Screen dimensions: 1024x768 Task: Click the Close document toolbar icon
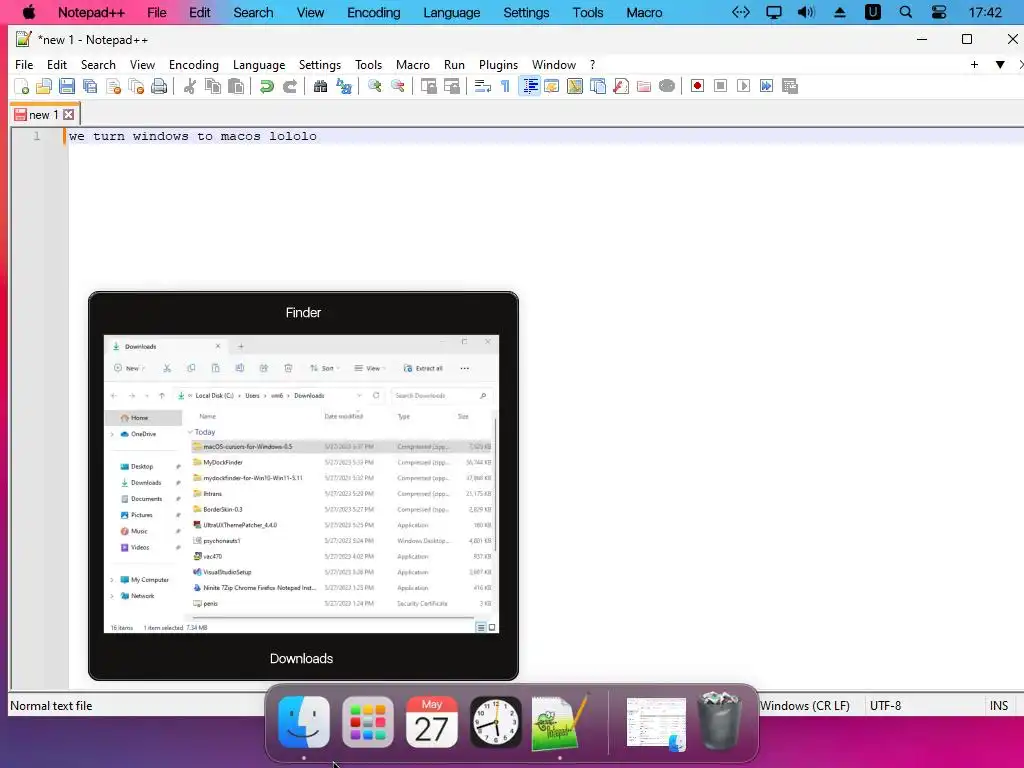[x=114, y=86]
